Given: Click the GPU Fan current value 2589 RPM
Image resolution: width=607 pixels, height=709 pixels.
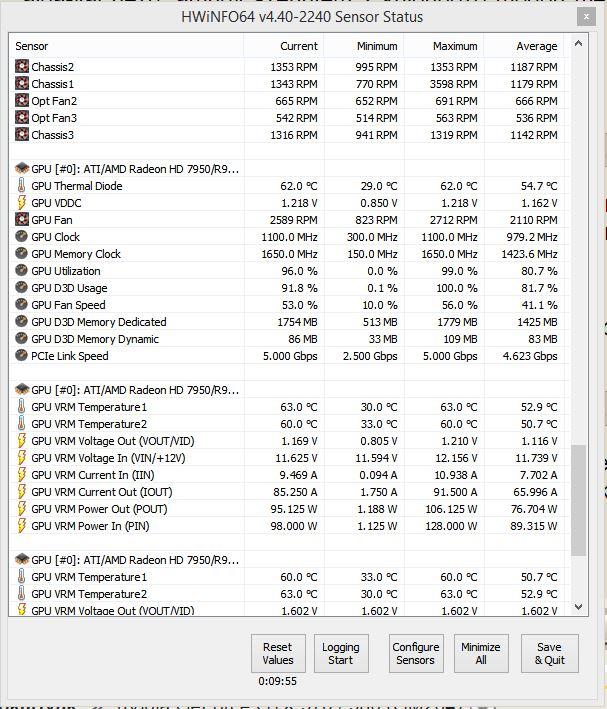Looking at the screenshot, I should pos(294,220).
